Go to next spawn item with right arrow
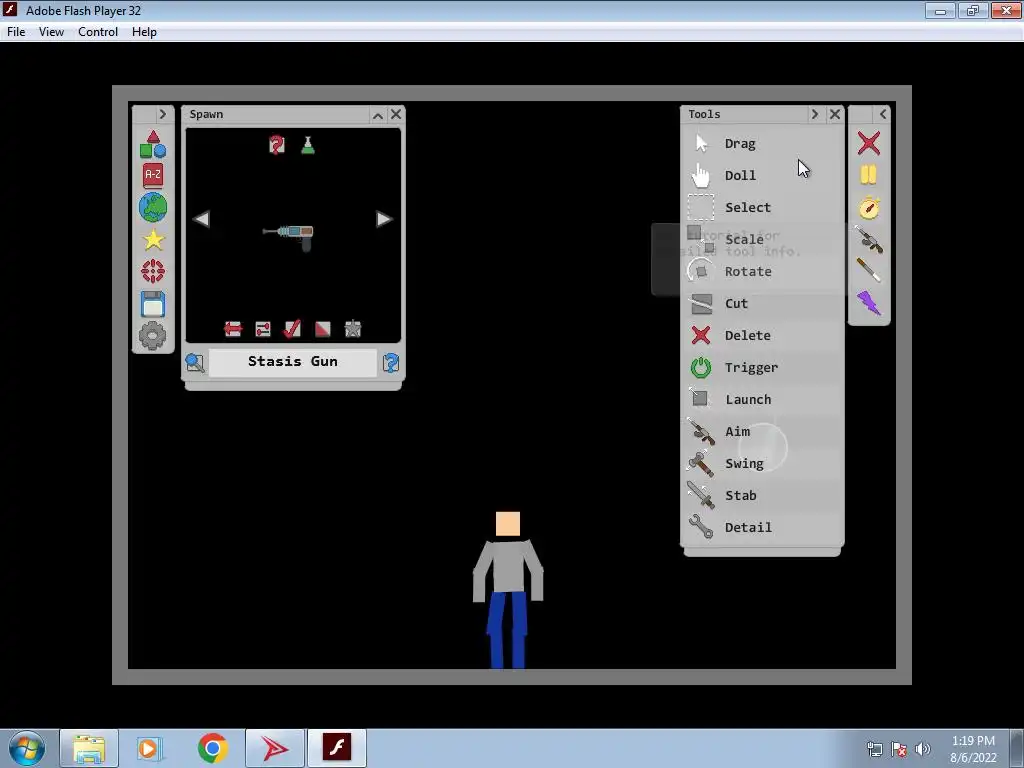The image size is (1024, 768). (384, 219)
